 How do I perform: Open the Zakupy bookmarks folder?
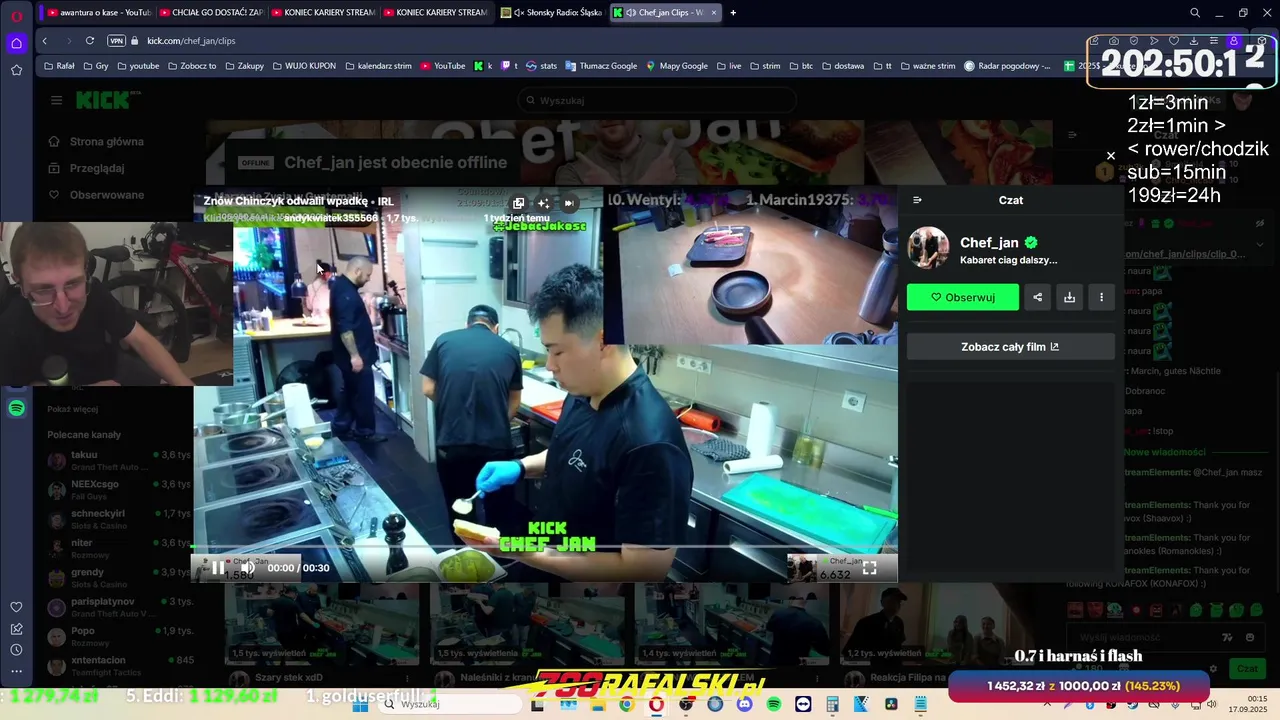(245, 66)
